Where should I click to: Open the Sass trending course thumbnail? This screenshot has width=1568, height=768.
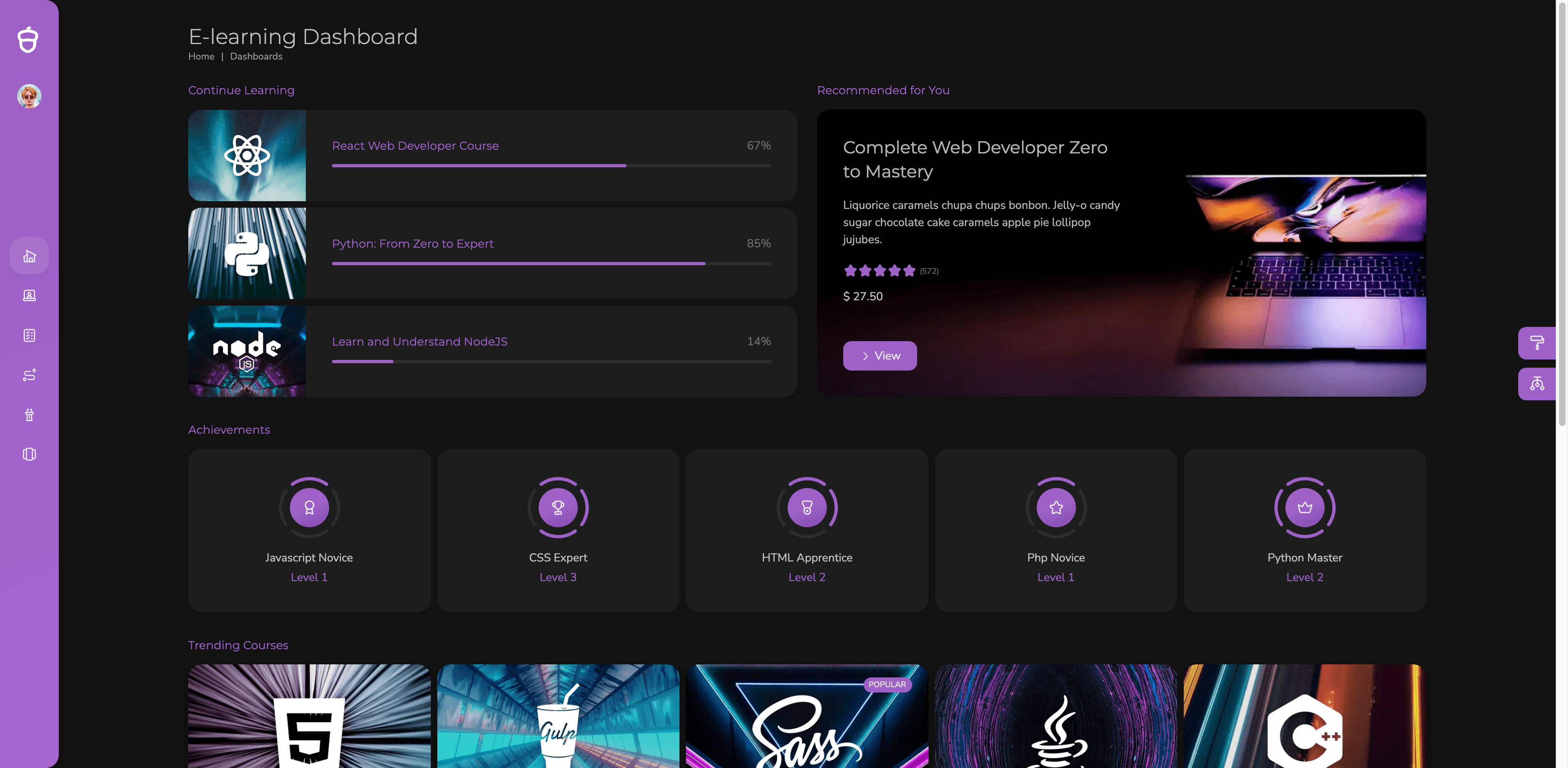pos(806,717)
